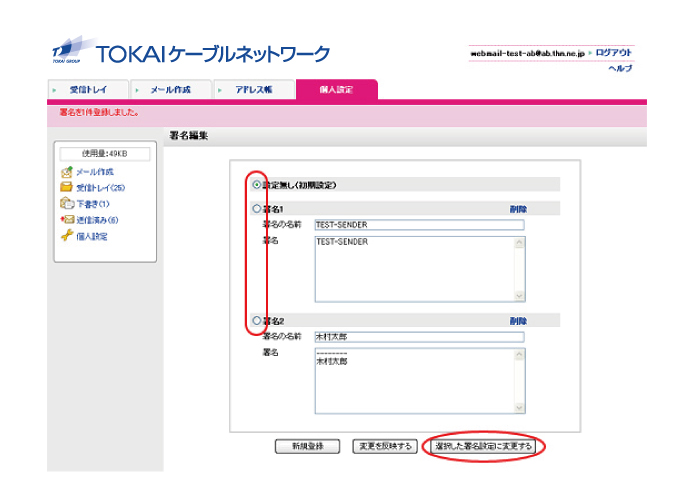
Task: Click the ログアウト link
Action: [614, 53]
